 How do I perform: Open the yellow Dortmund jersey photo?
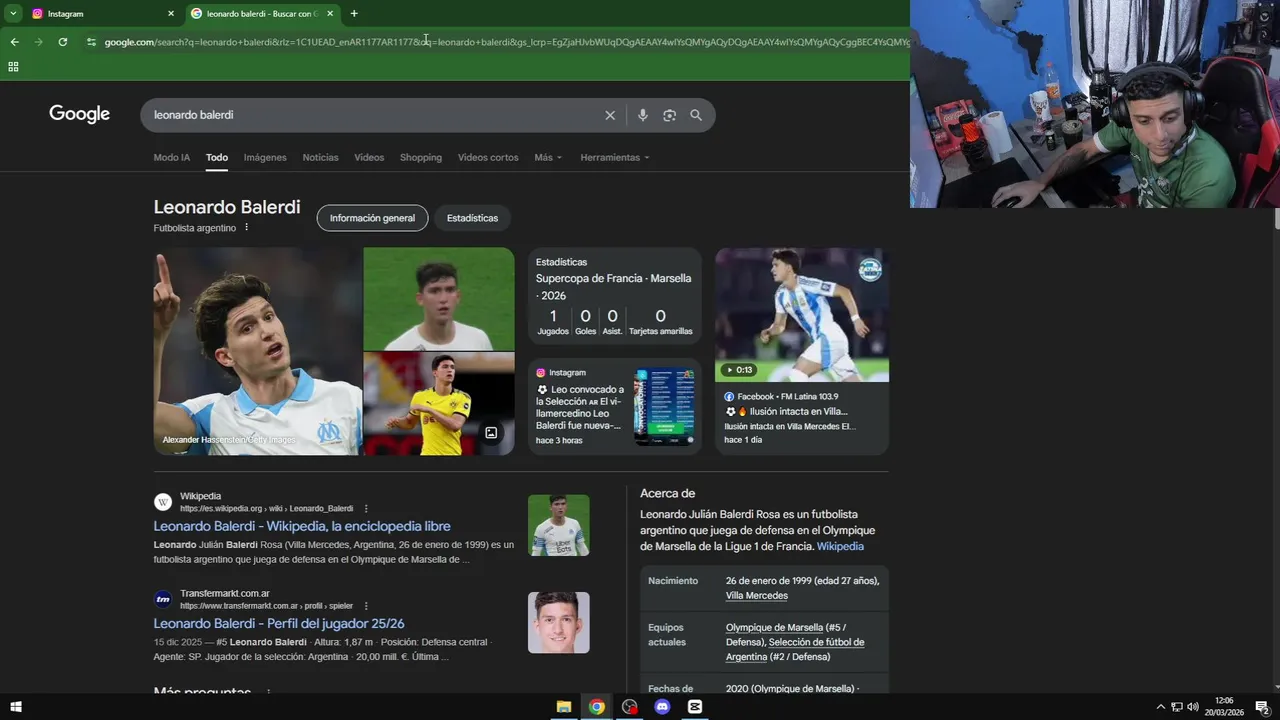pos(438,404)
